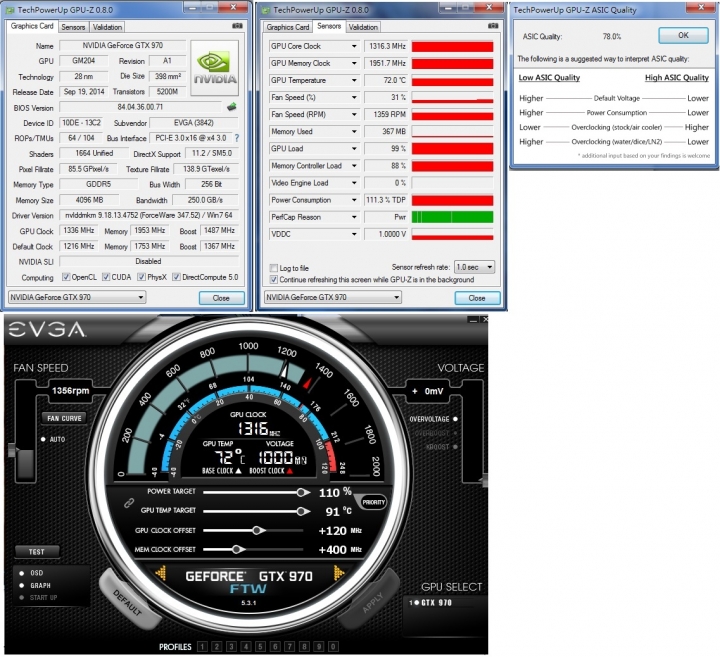This screenshot has width=720, height=657.
Task: Click the BIOS save chip icon
Action: click(232, 107)
